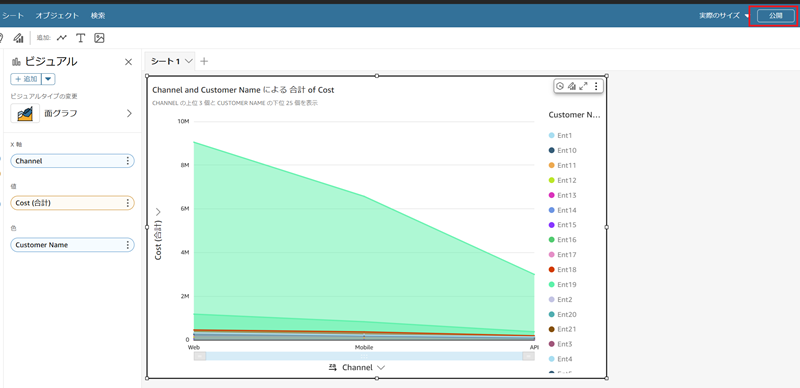800x388 pixels.
Task: Open the Channel field three-dot menu
Action: [x=128, y=161]
